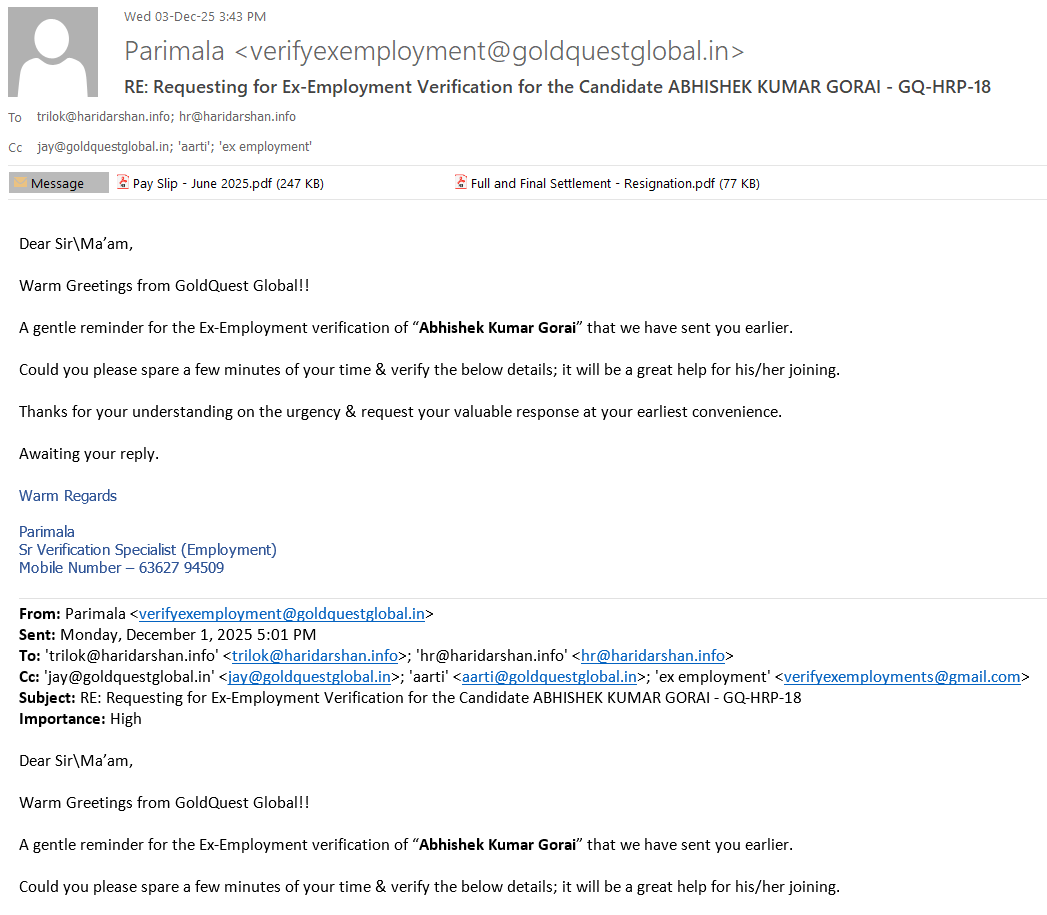Click hr@haridarshan.info hyperlink in quoted To line

pyautogui.click(x=653, y=656)
